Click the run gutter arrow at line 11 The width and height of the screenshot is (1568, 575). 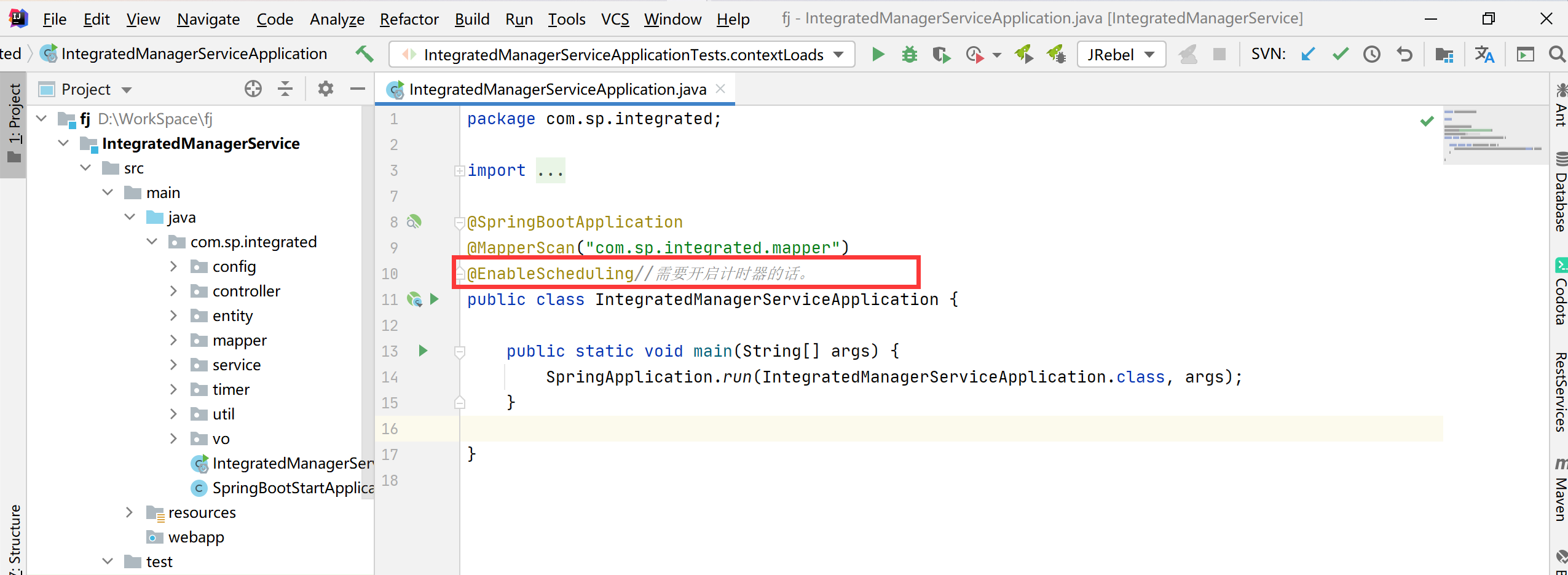(435, 299)
